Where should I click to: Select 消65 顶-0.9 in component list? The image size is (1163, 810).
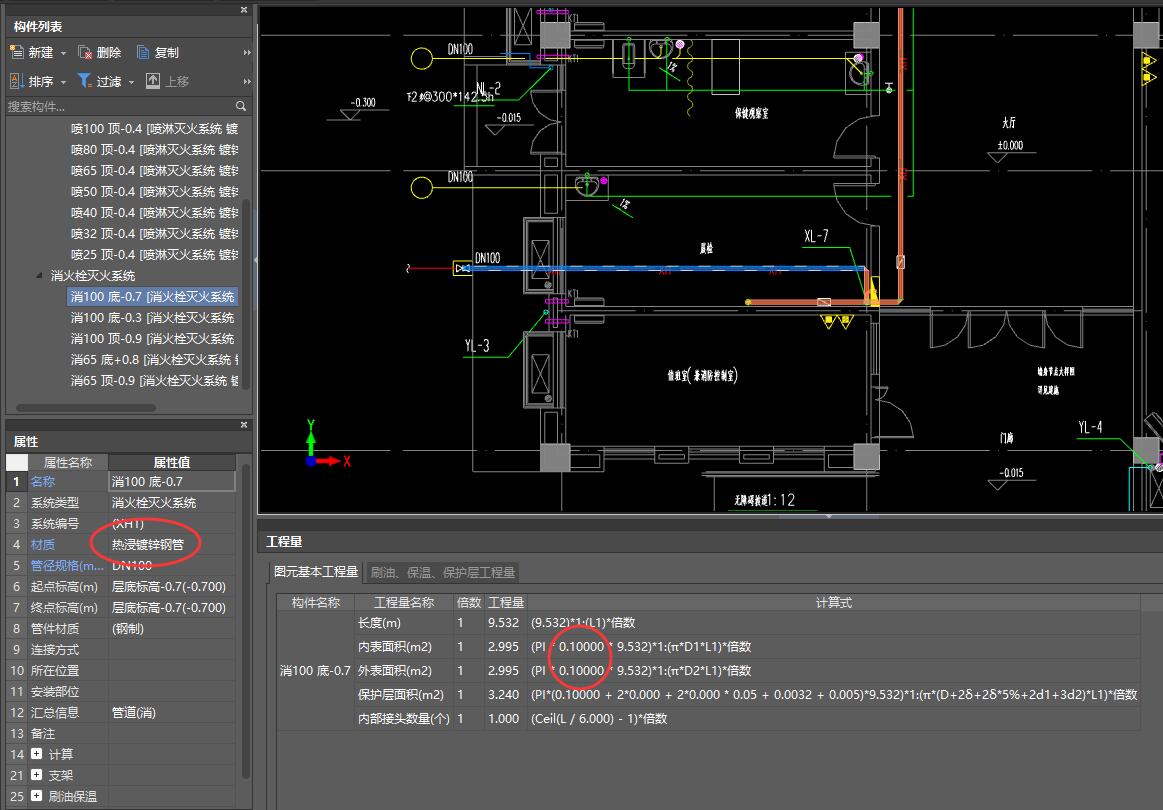click(x=154, y=381)
